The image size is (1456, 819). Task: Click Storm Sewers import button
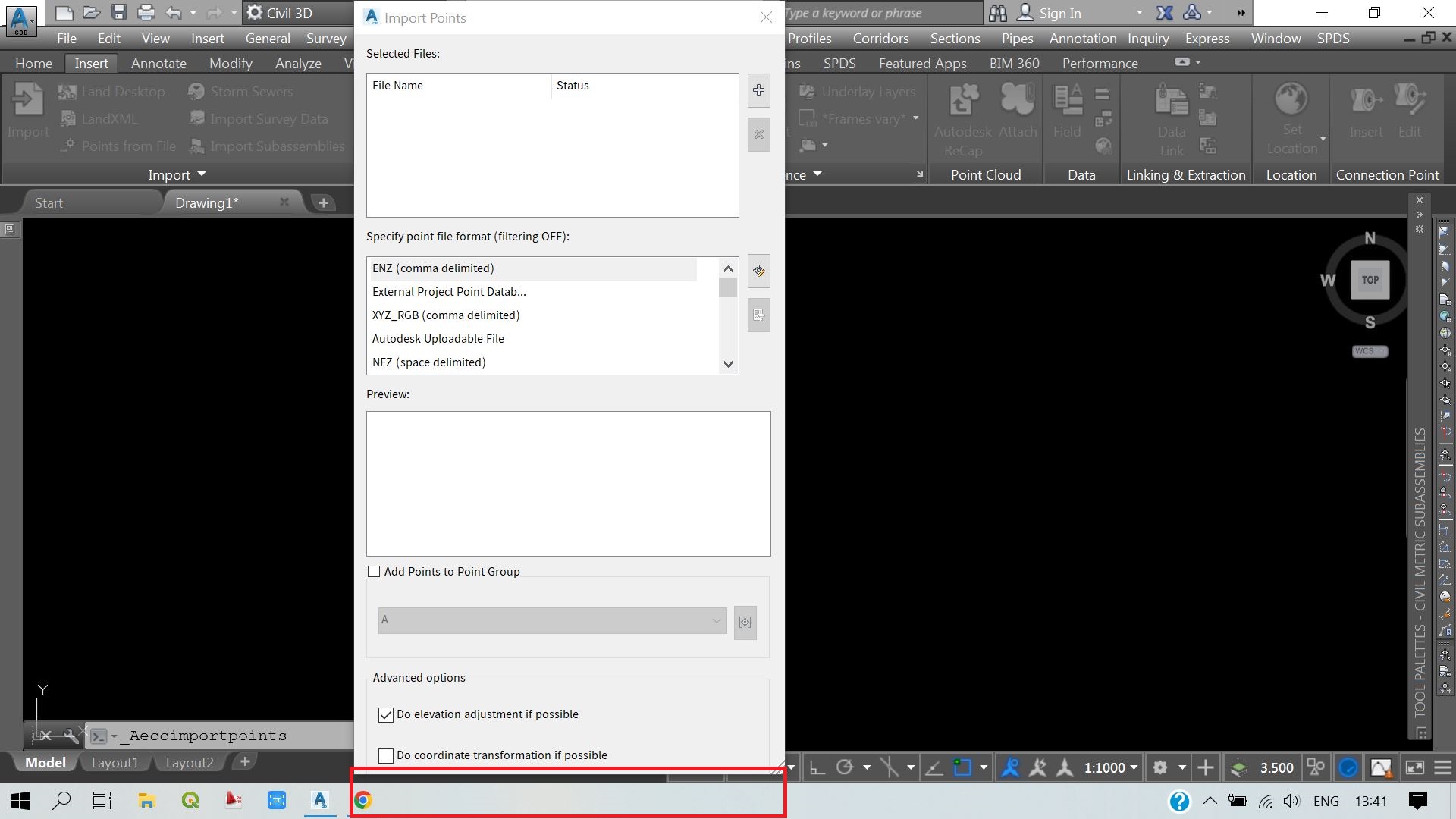(240, 92)
